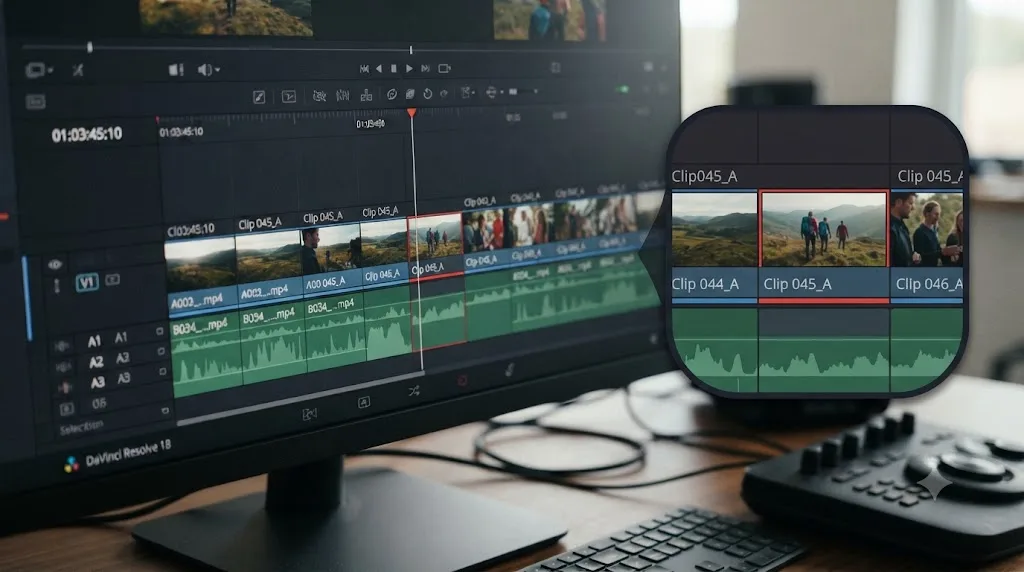Toggle the camera icon beside V1
The width and height of the screenshot is (1024, 572).
pos(112,279)
